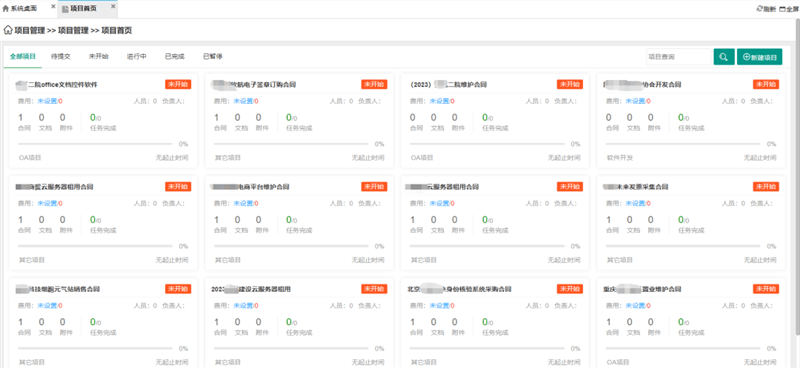Select the 项目首页 tab
This screenshot has height=368, width=800.
[83, 9]
